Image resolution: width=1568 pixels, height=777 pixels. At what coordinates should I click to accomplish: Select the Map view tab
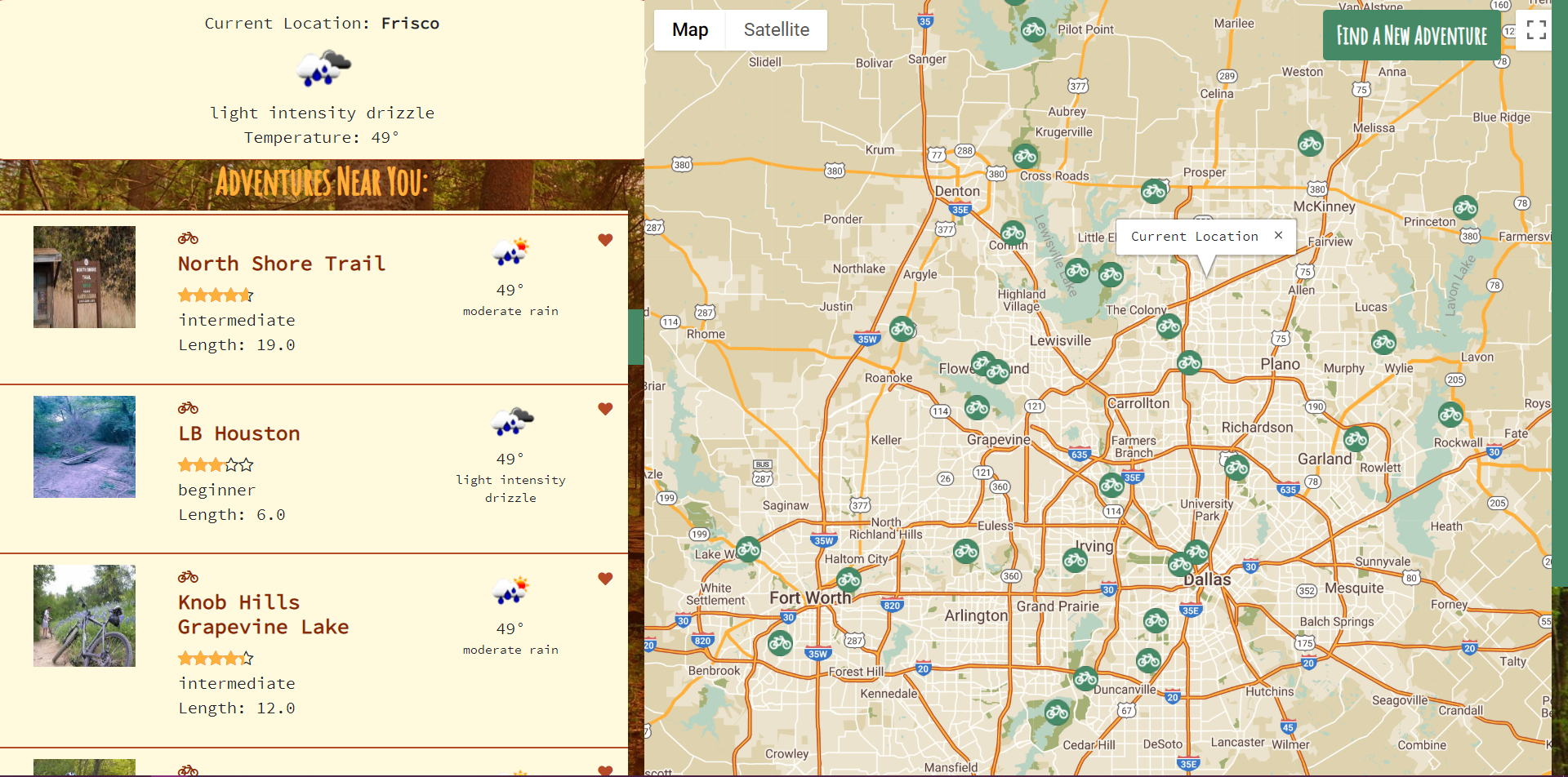pyautogui.click(x=690, y=30)
